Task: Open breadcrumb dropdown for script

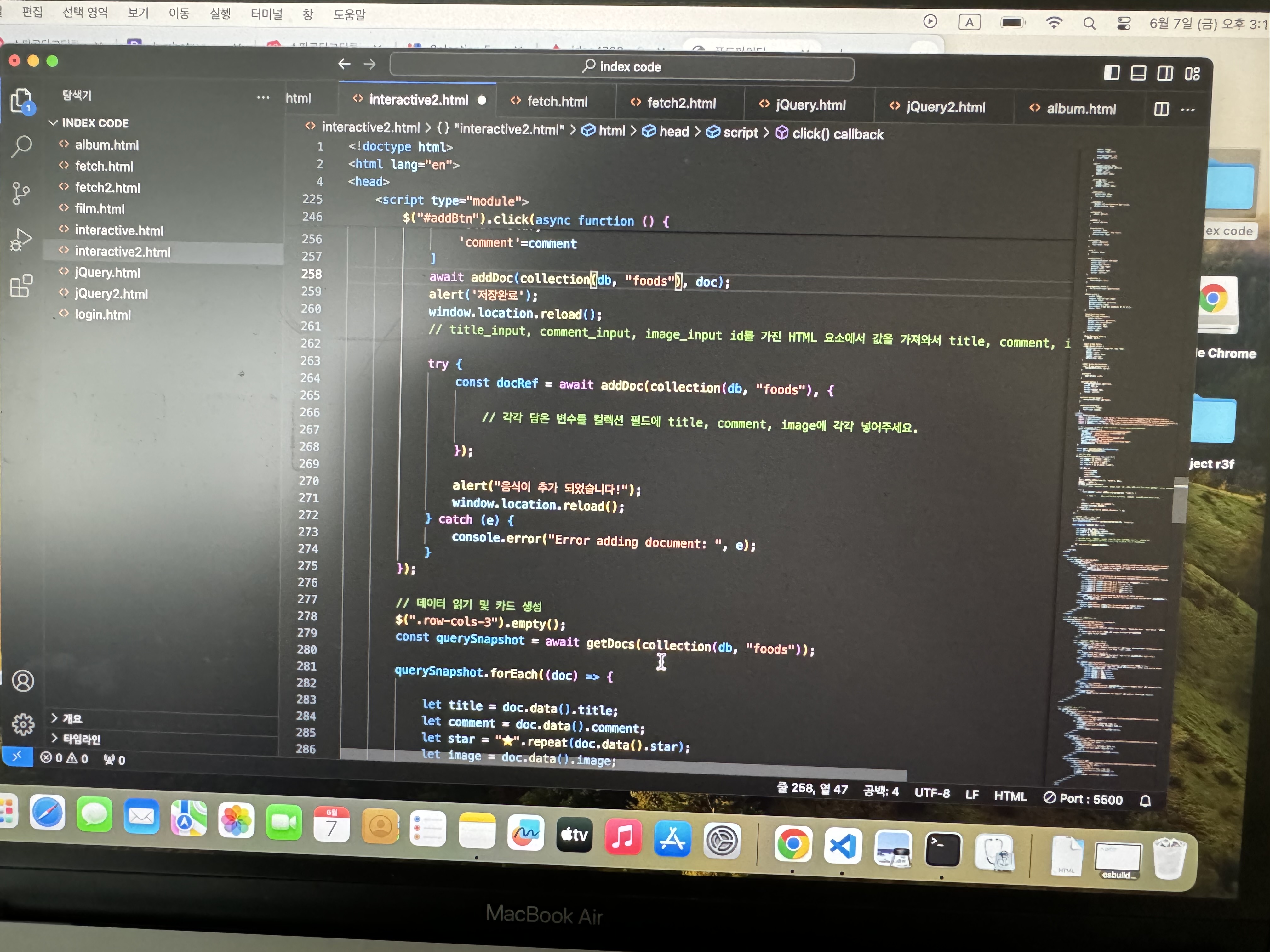Action: point(732,133)
